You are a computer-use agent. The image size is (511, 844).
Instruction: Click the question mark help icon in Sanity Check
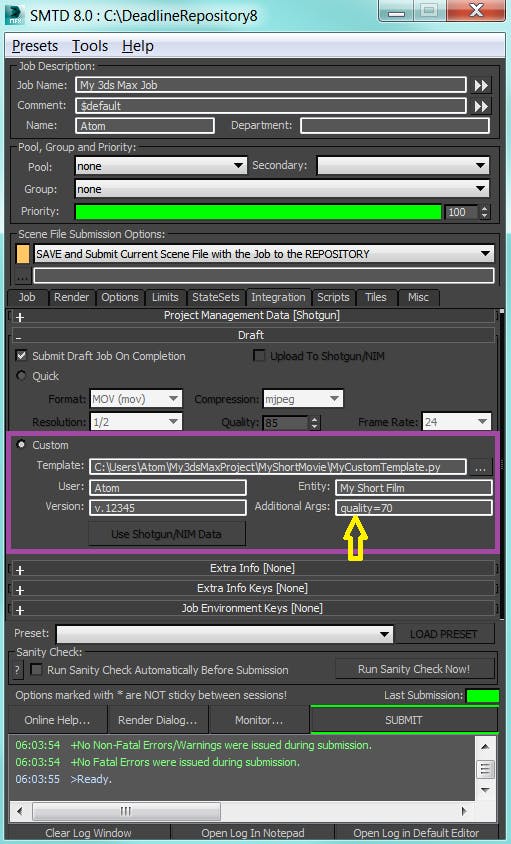coord(17,670)
